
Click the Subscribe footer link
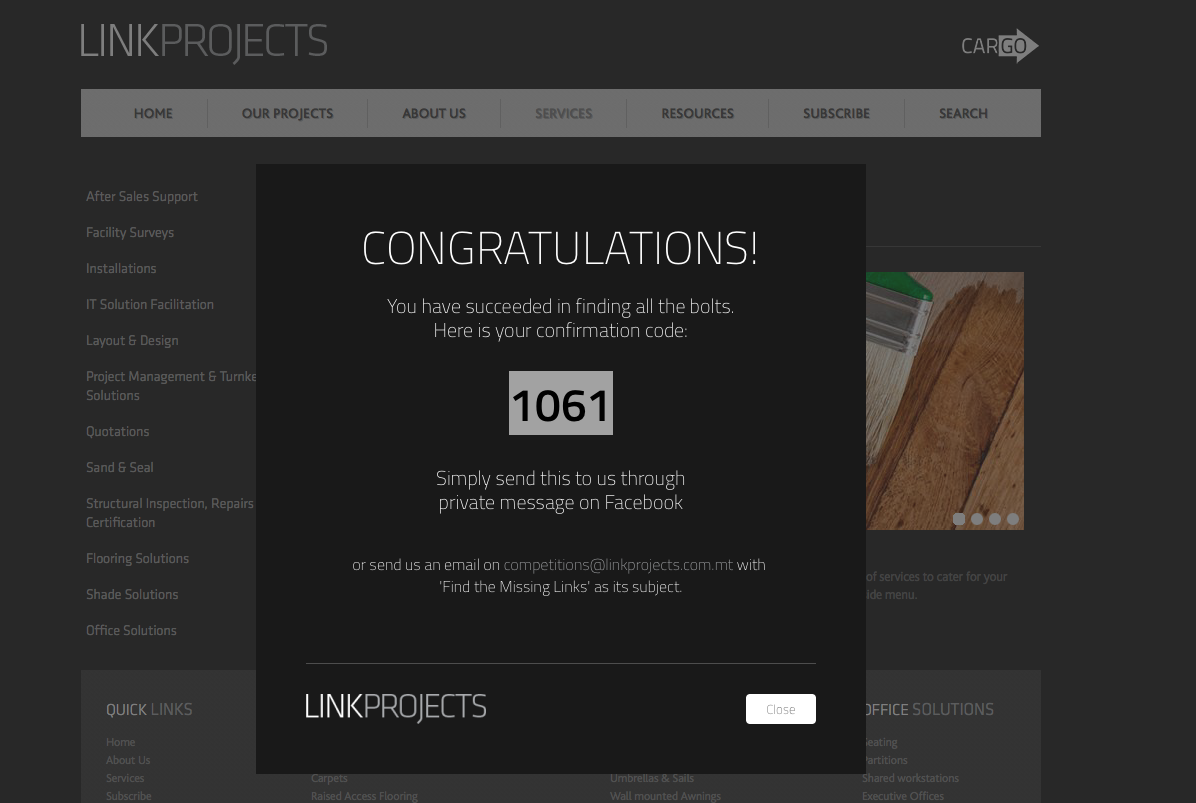[129, 796]
